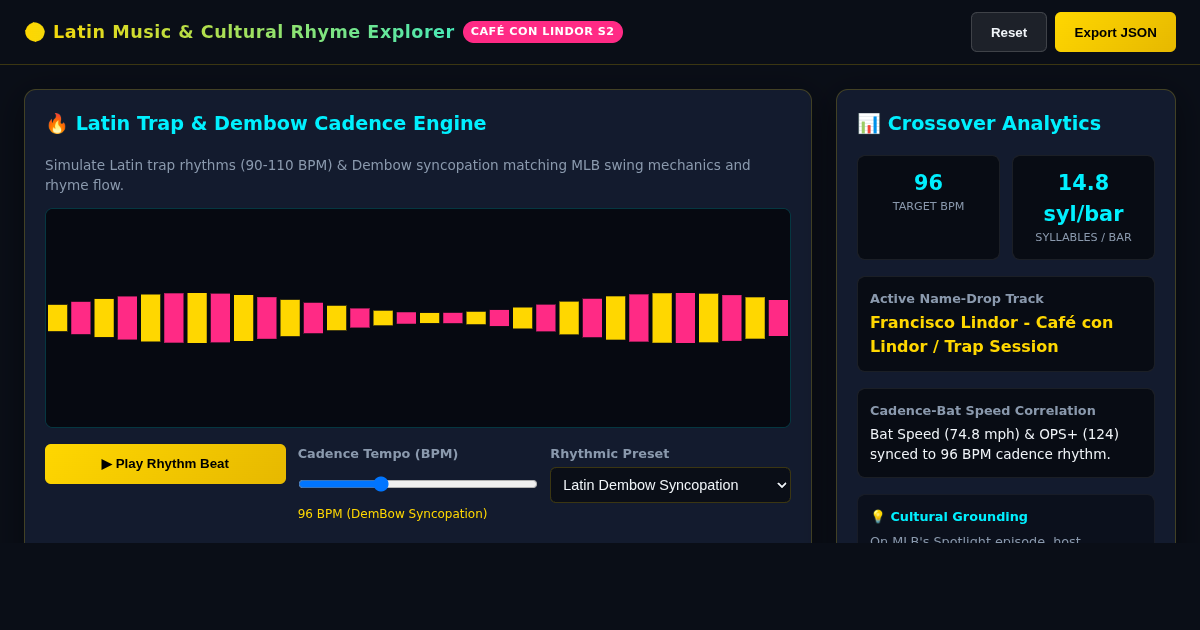The height and width of the screenshot is (630, 1200).
Task: Click the 96 BPM (DemBow Syncopation) readout
Action: coord(393,514)
